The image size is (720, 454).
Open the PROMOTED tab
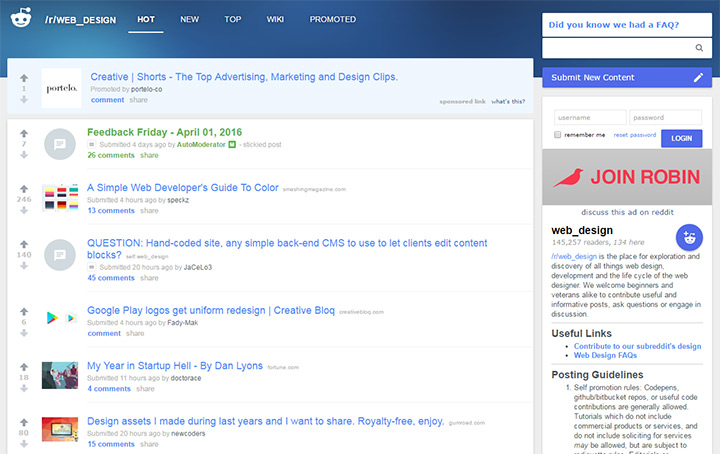click(333, 19)
